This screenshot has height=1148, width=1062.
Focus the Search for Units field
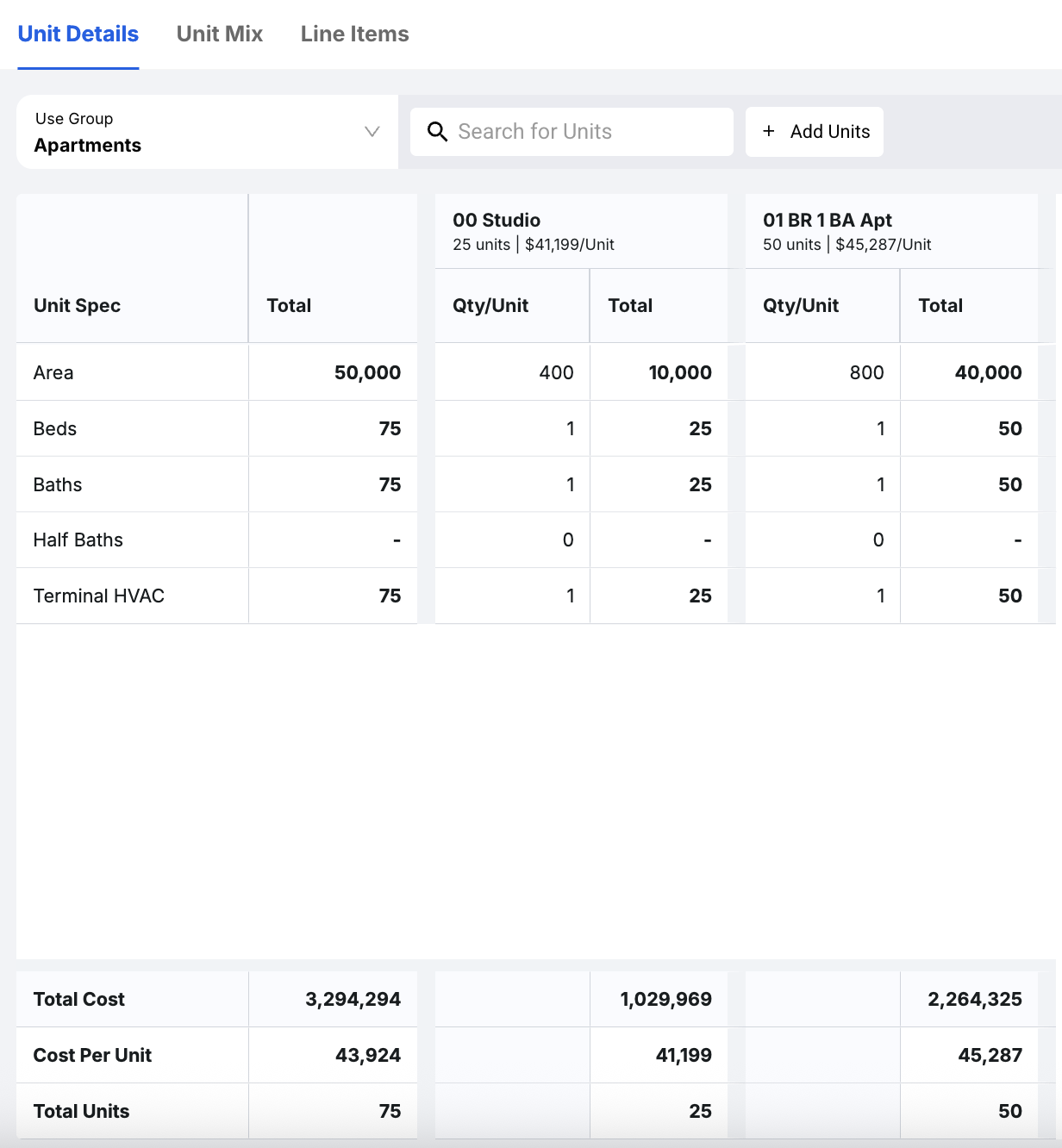pos(586,132)
